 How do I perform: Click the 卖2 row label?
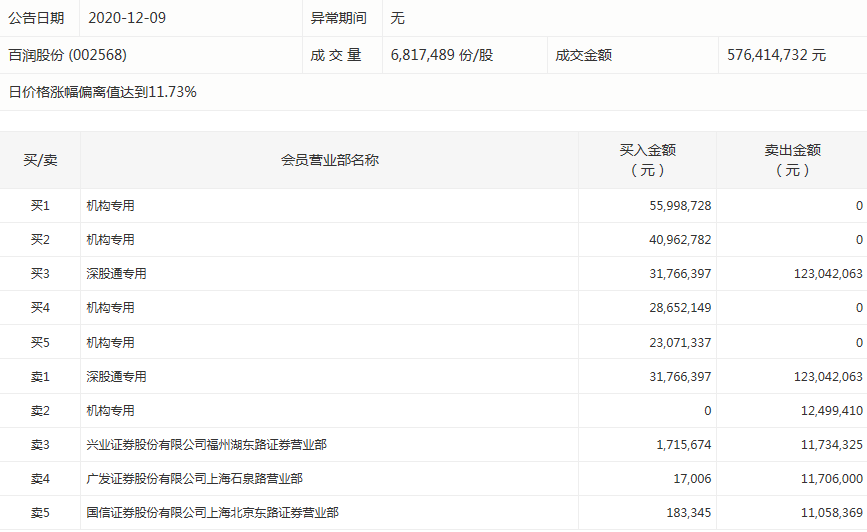(x=40, y=411)
